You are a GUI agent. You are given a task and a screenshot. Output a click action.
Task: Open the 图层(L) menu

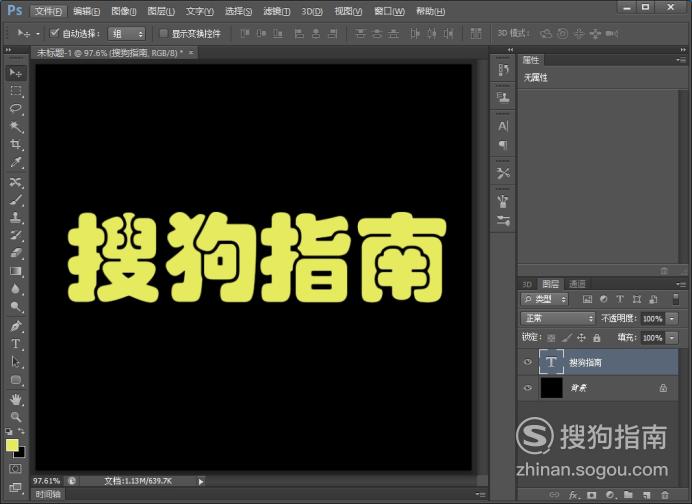pyautogui.click(x=161, y=11)
